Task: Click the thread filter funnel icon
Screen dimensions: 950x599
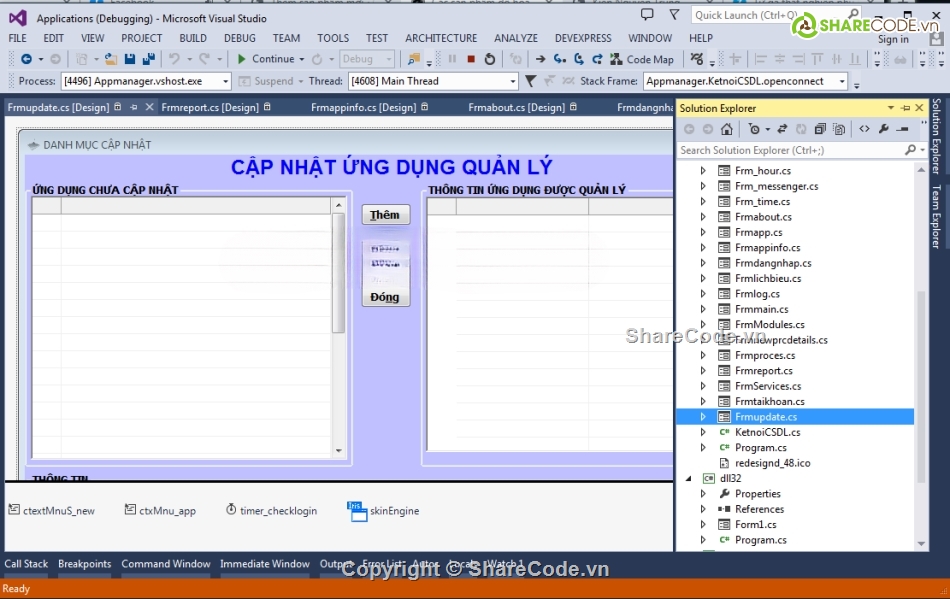Action: tap(530, 81)
